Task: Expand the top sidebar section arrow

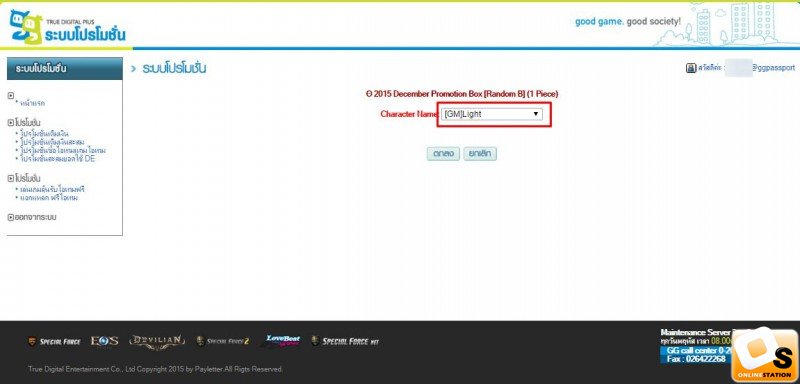Action: click(11, 95)
